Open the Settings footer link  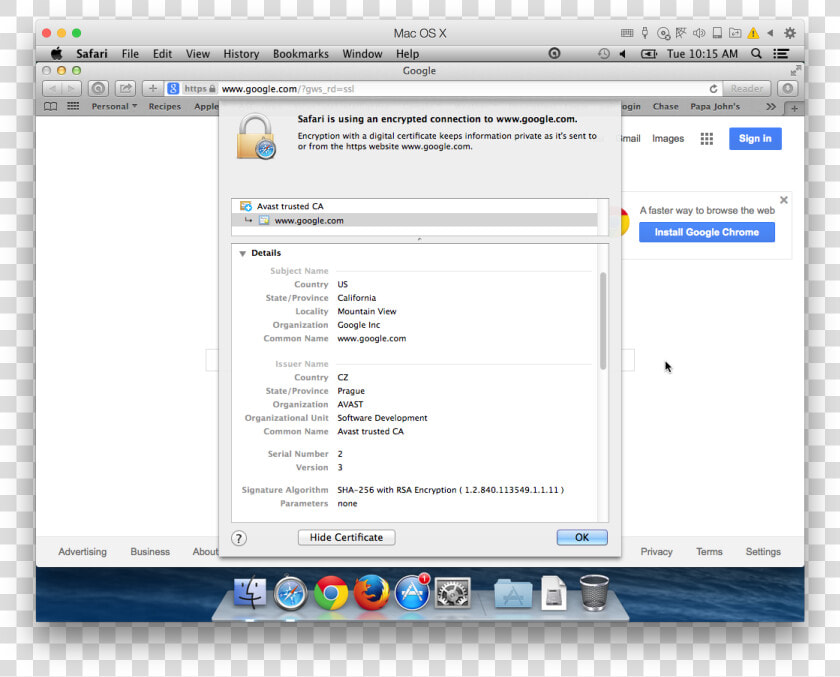[x=763, y=552]
